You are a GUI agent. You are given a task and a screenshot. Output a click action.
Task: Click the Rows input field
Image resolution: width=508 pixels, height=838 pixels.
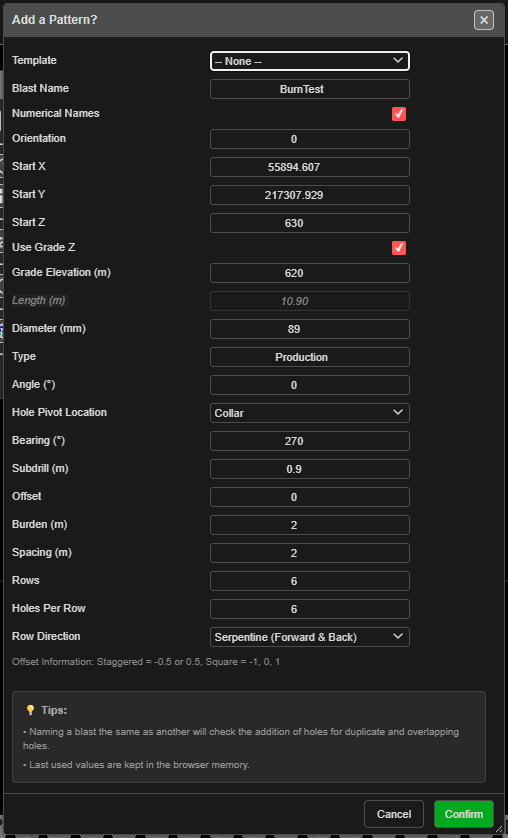tap(310, 581)
